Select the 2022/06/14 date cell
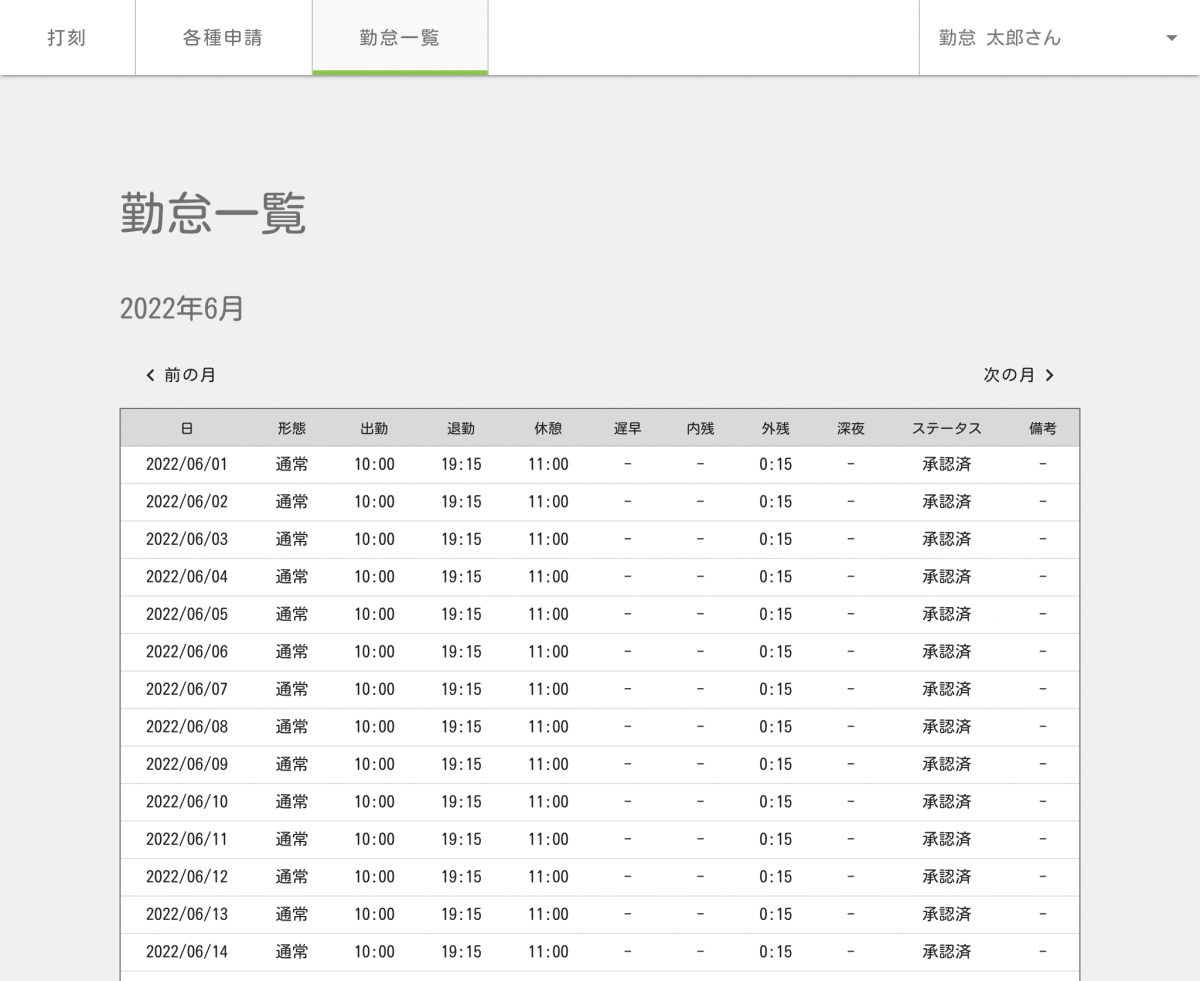 [x=187, y=952]
